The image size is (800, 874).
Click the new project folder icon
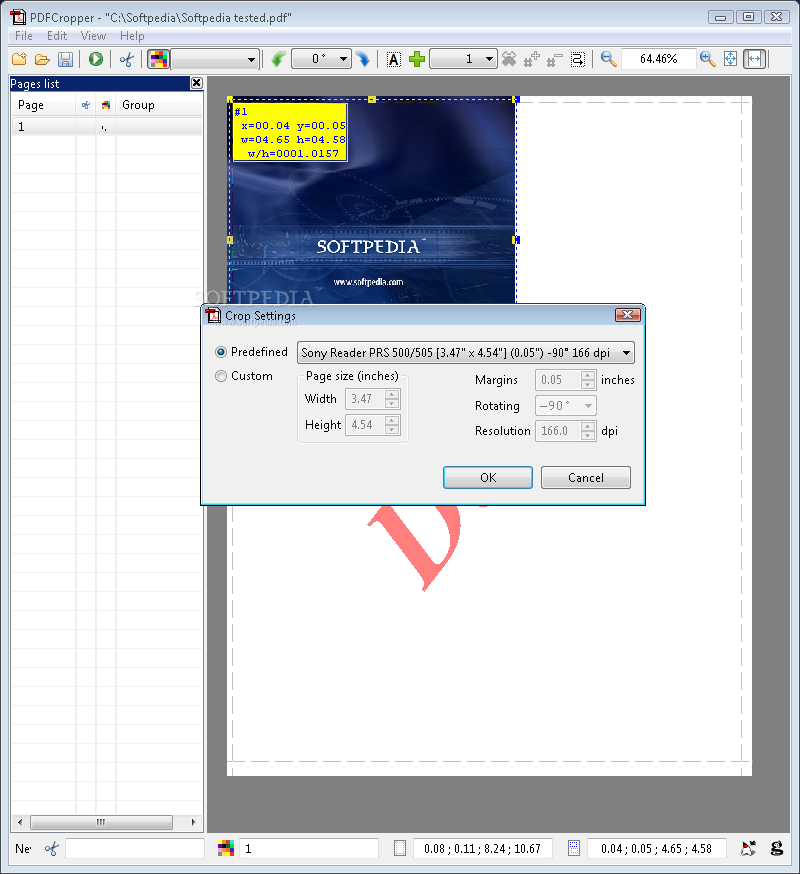(x=20, y=59)
